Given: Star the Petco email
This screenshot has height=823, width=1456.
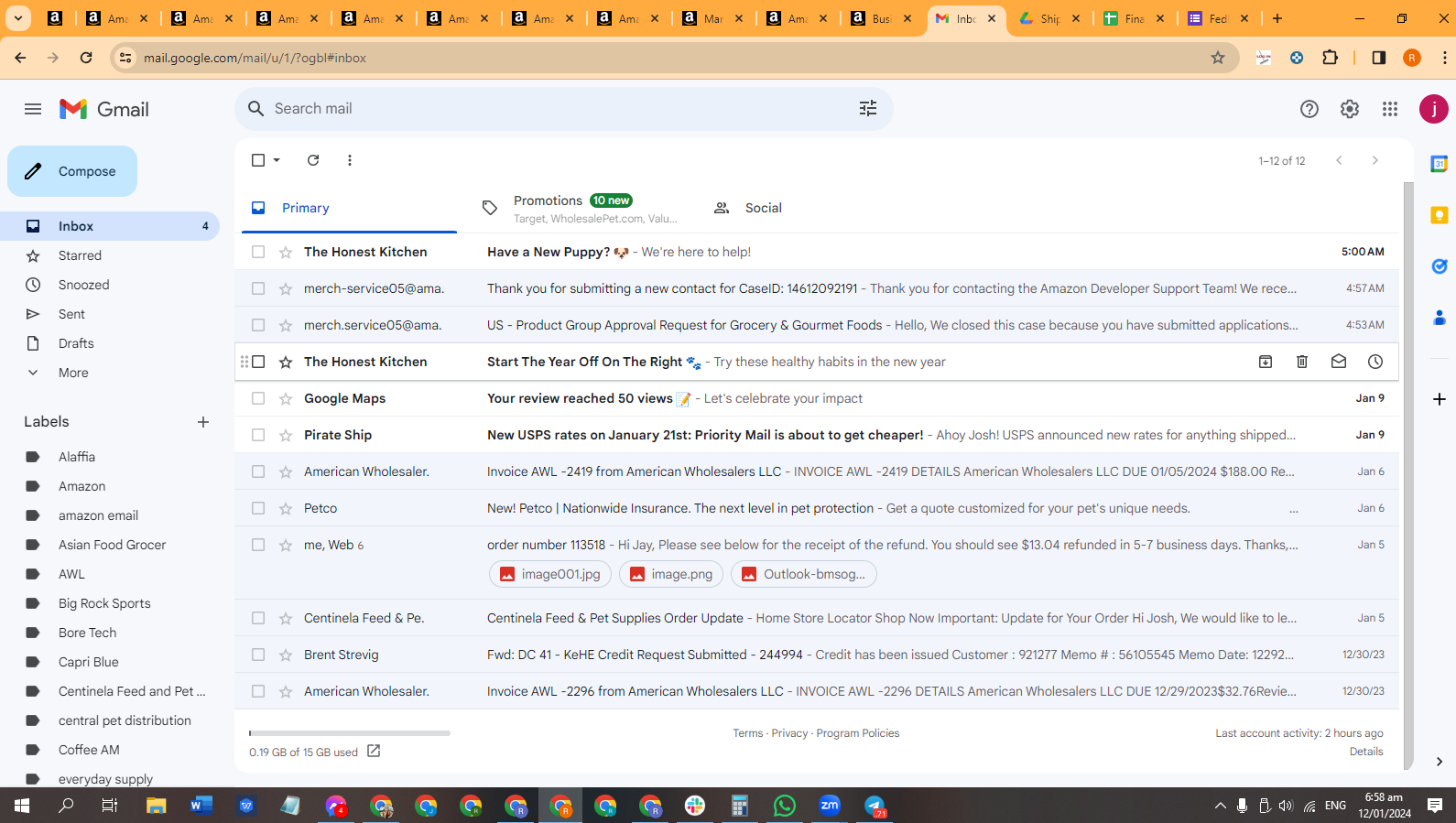Looking at the screenshot, I should click(x=286, y=508).
